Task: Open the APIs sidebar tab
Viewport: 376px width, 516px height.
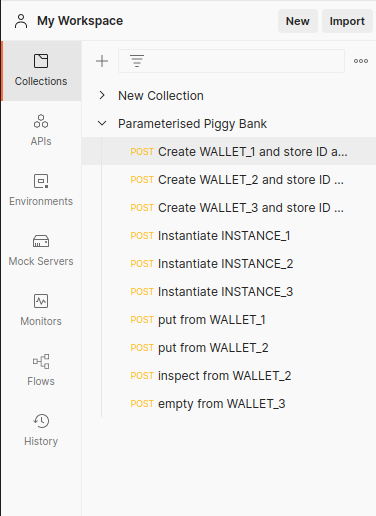Action: [x=41, y=131]
